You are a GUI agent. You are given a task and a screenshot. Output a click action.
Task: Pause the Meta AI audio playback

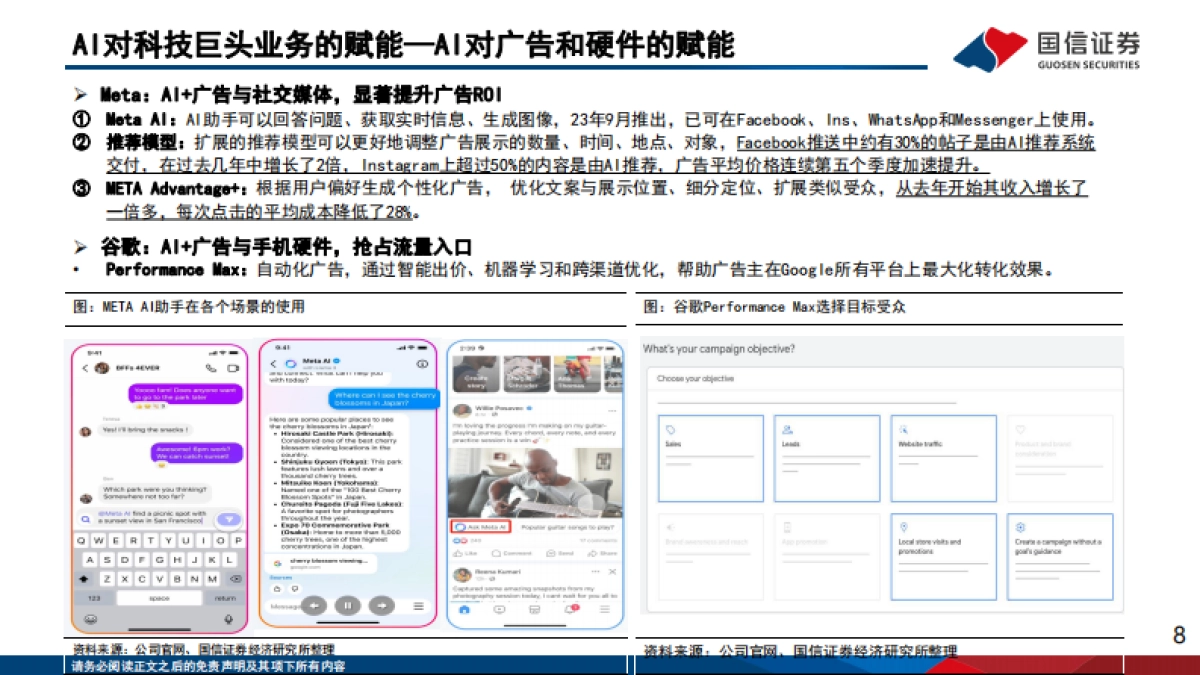(x=350, y=605)
